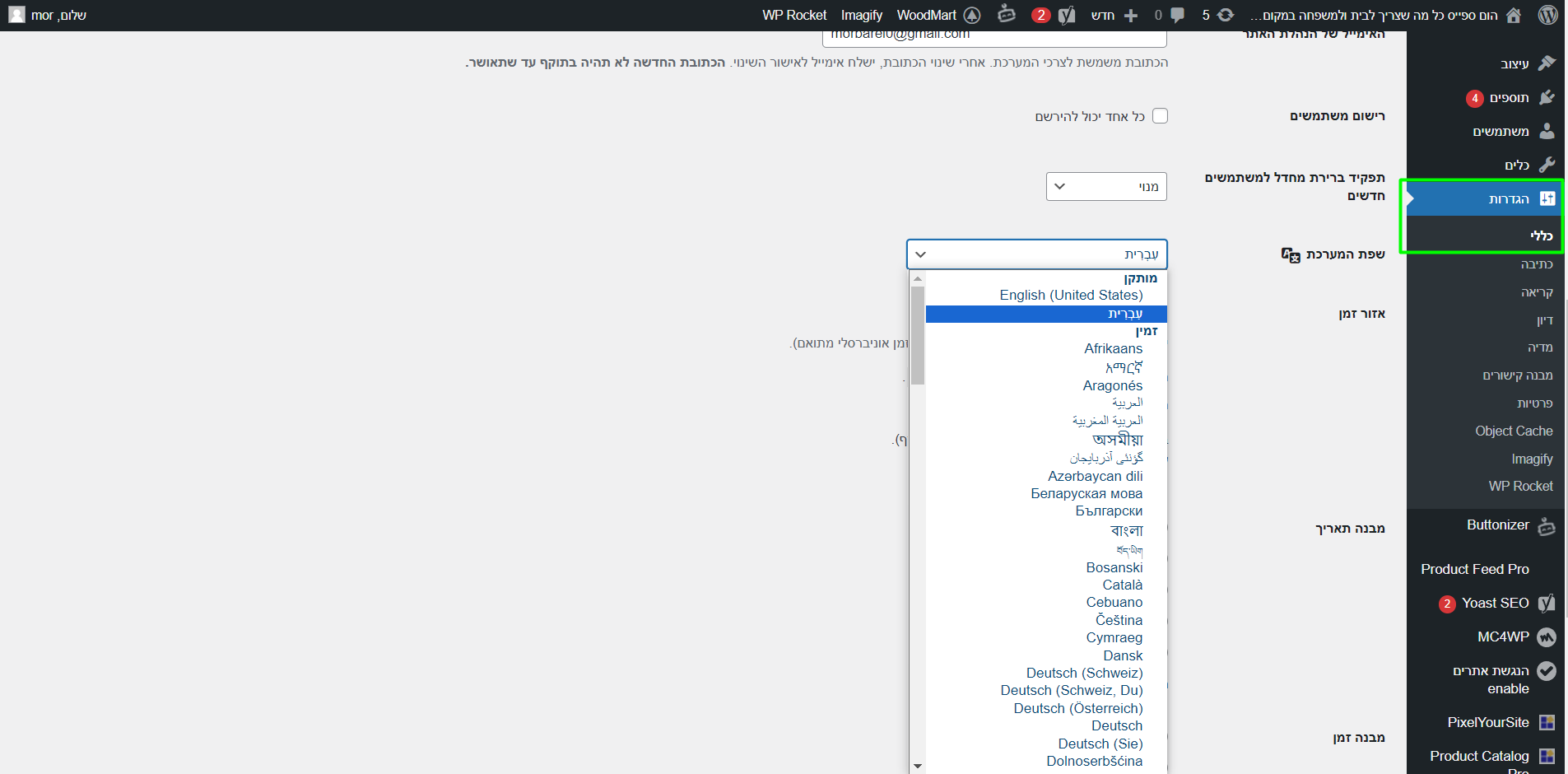Open comments bubble icon

click(x=1178, y=15)
